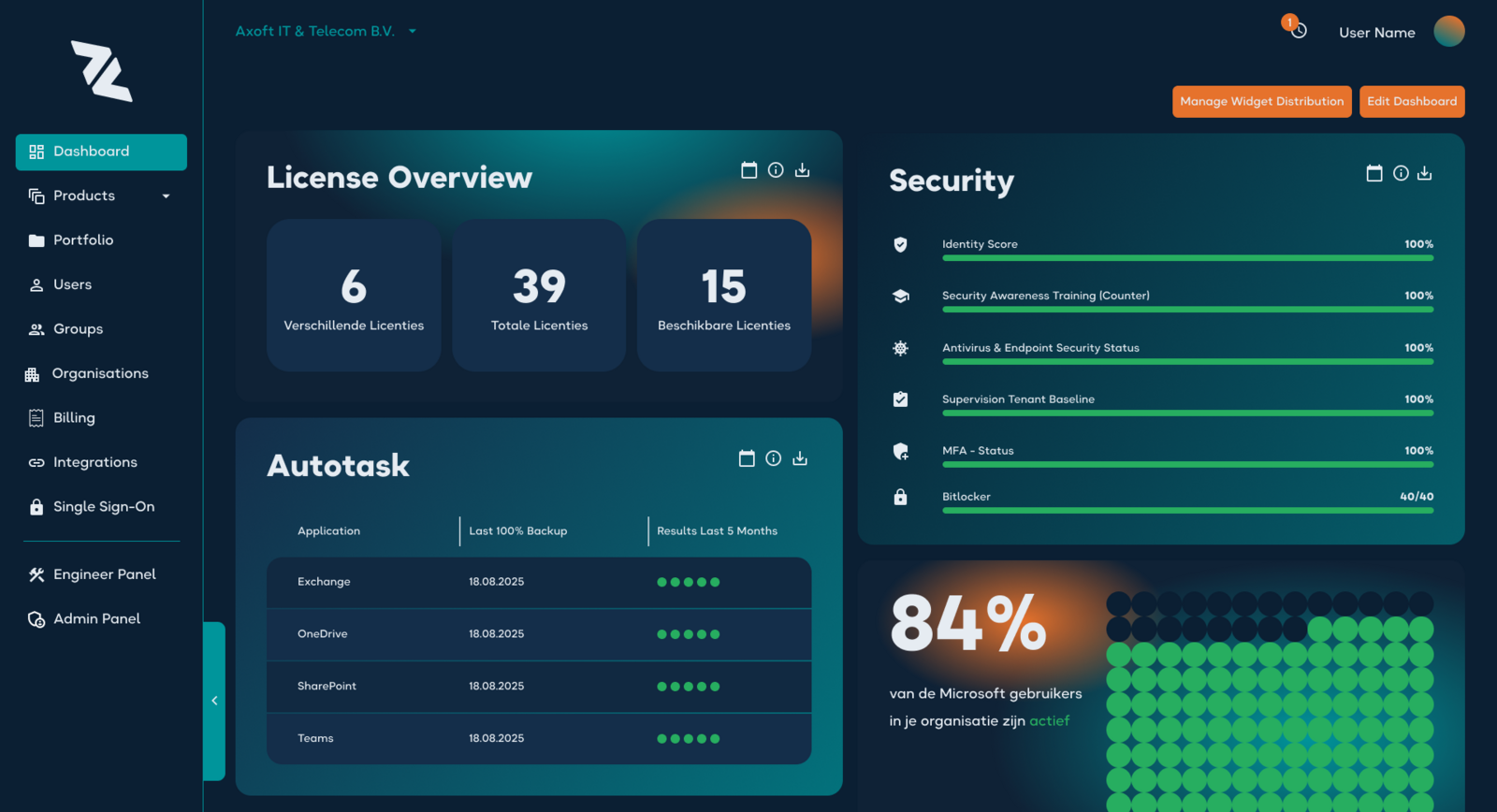The height and width of the screenshot is (812, 1497).
Task: Collapse the sidebar with the chevron handle
Action: [x=214, y=701]
